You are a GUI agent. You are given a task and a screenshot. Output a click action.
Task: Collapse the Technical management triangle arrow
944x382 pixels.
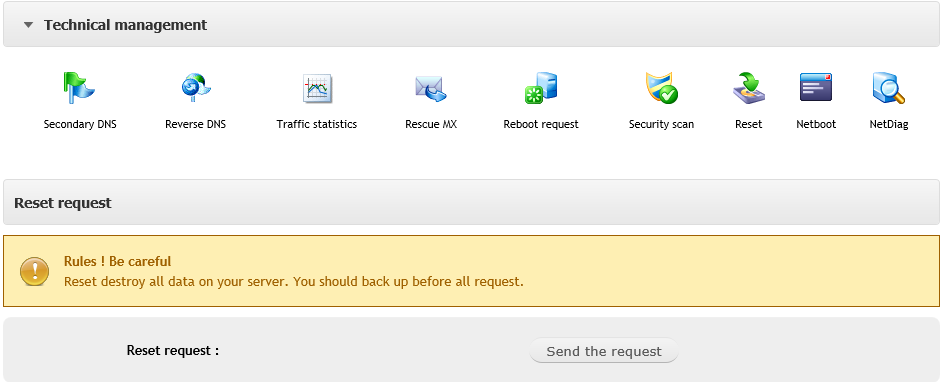28,25
